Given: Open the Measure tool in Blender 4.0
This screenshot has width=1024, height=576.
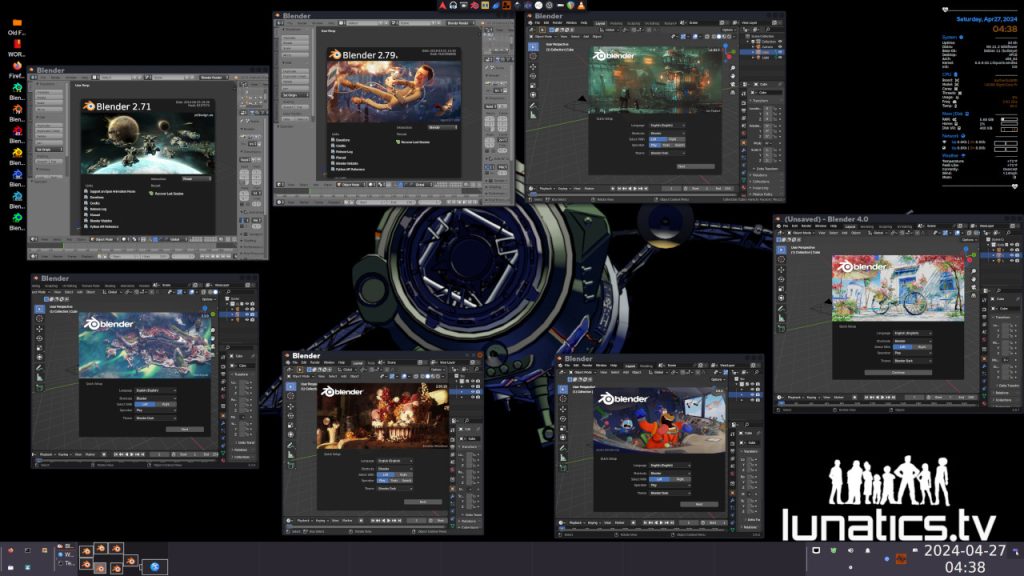Looking at the screenshot, I should (x=780, y=316).
